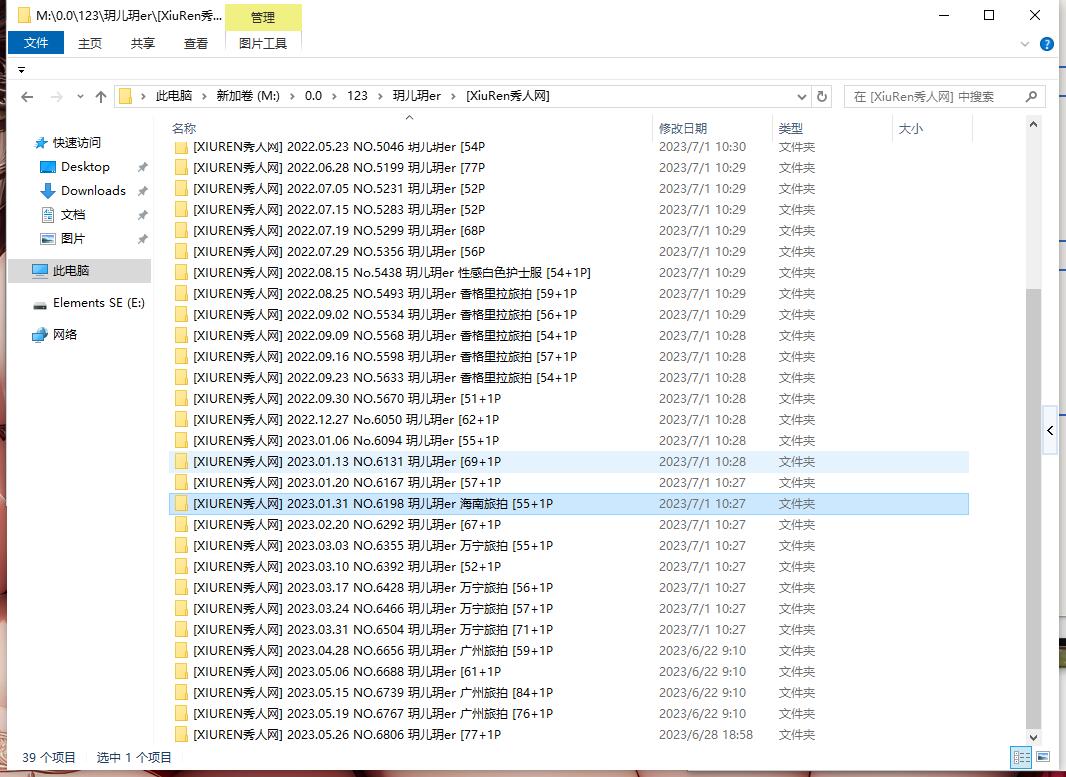Viewport: 1066px width, 777px height.
Task: Expand chevron after 0.0 breadcrumb
Action: [334, 97]
